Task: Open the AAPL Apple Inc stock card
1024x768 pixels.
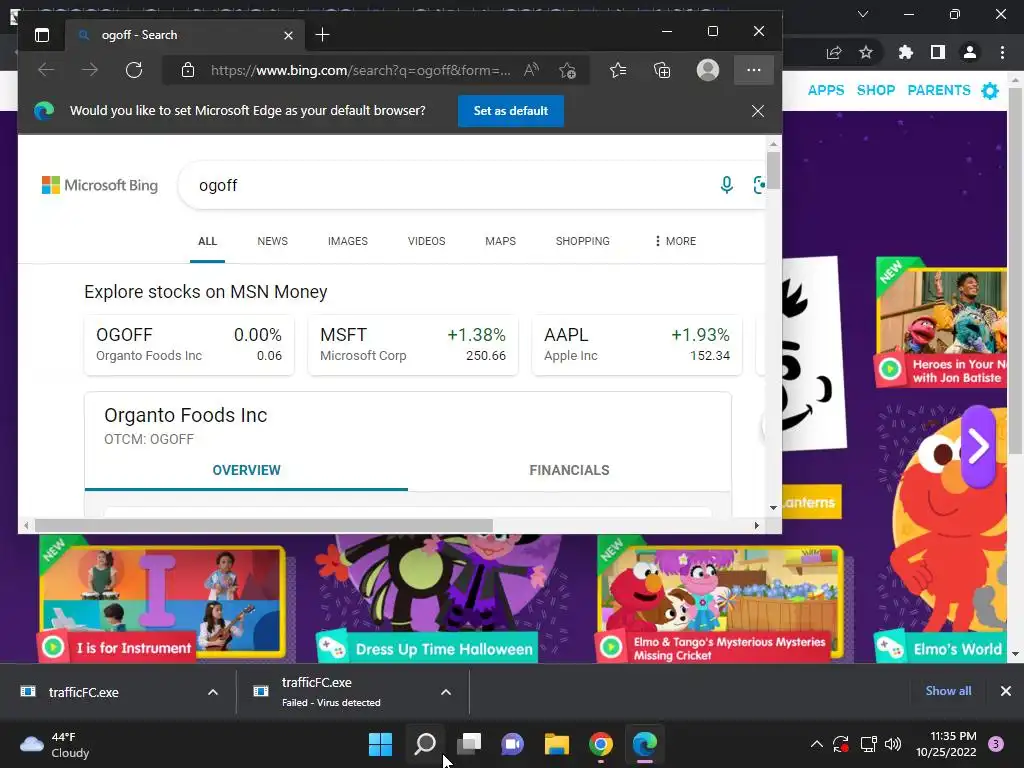Action: click(637, 345)
